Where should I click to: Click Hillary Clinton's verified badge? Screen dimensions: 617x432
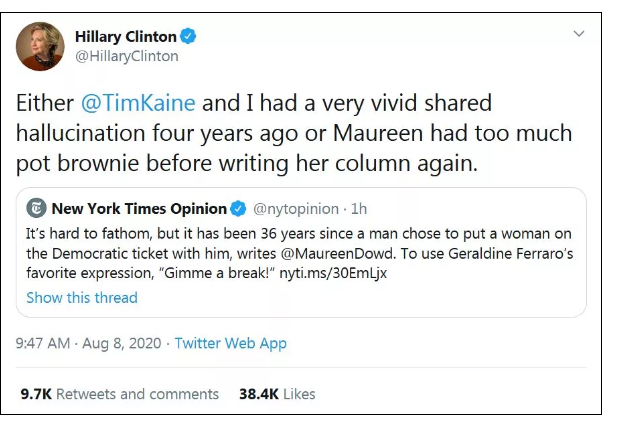pos(188,36)
